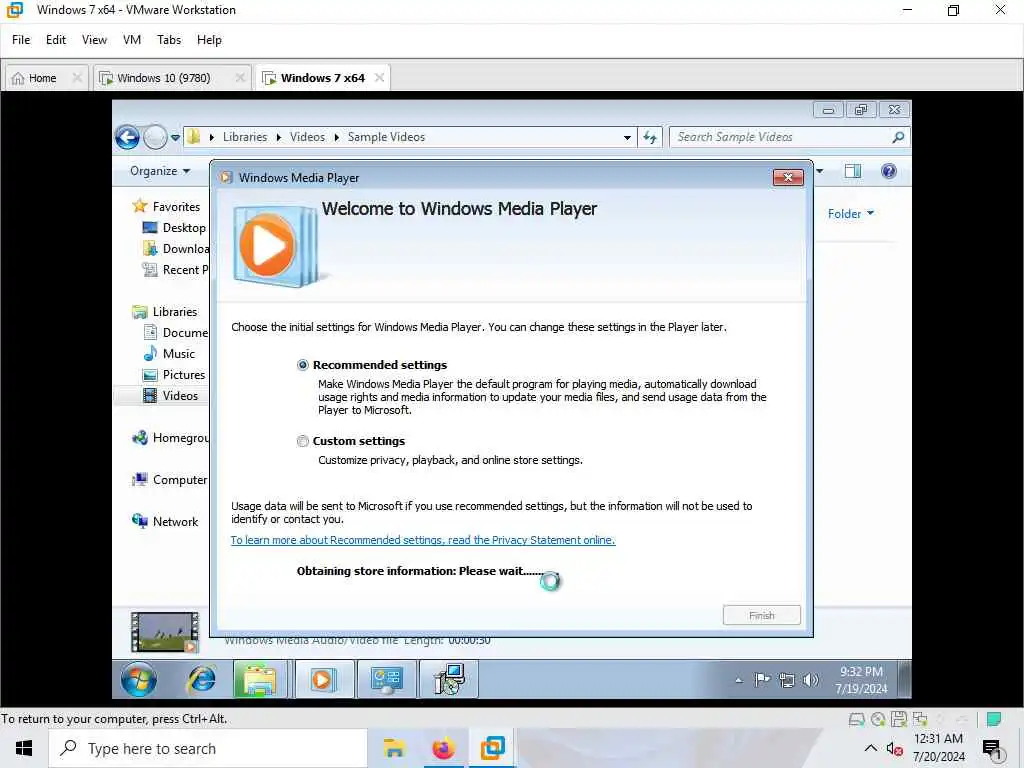Select Homegroup in the navigation pane
The image size is (1024, 768).
pos(170,438)
